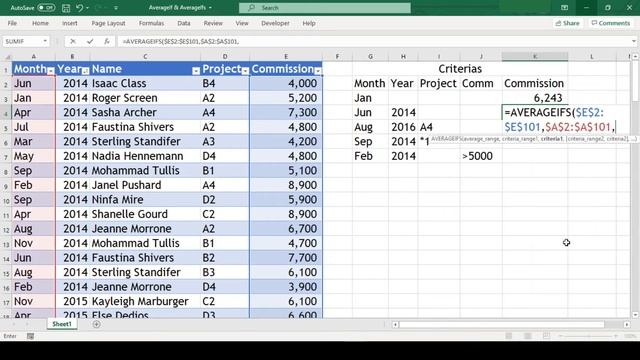Switch to Page Layout view icon
This screenshot has width=640, height=360.
(527, 336)
